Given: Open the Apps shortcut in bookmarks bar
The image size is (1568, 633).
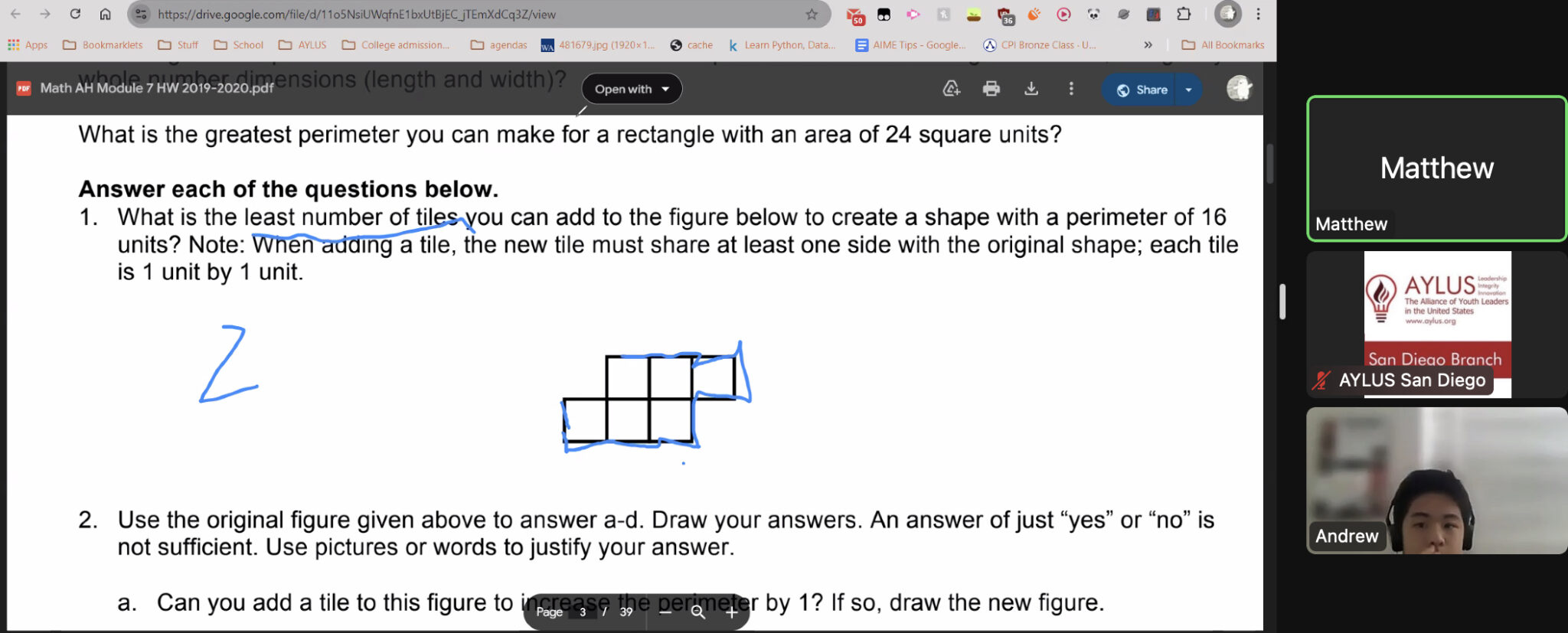Looking at the screenshot, I should pos(28,45).
